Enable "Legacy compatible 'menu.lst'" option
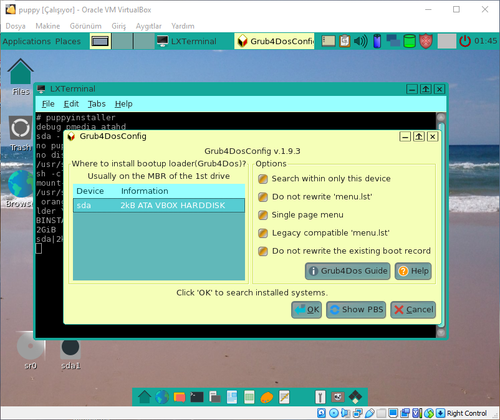Screen dimensions: 500x420 (x=263, y=233)
